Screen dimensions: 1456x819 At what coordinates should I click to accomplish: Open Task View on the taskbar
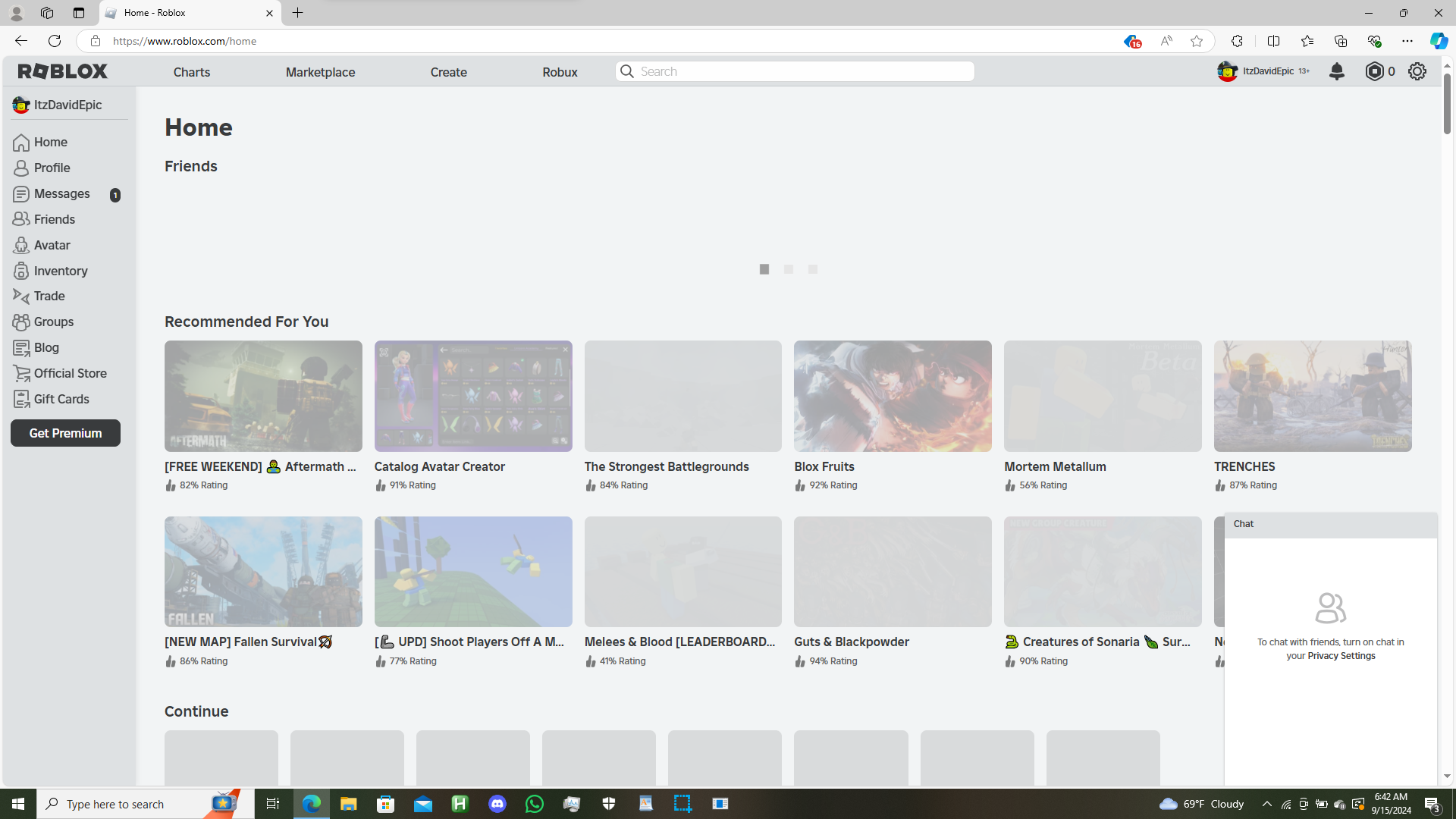pos(273,804)
